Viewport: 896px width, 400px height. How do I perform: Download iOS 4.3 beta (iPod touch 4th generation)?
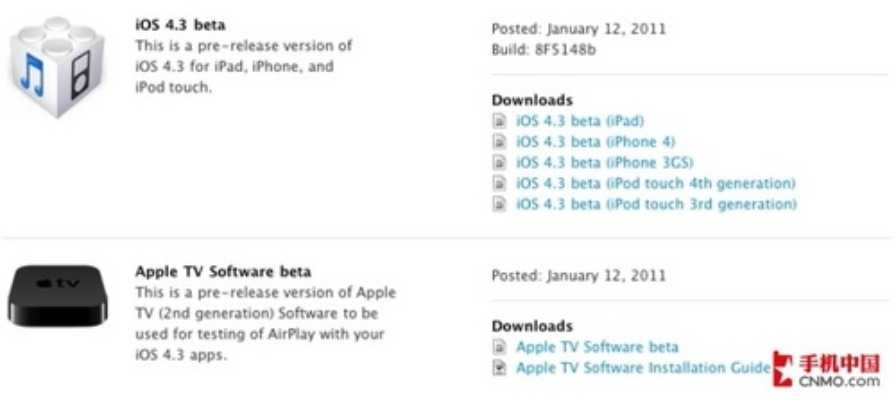click(655, 184)
